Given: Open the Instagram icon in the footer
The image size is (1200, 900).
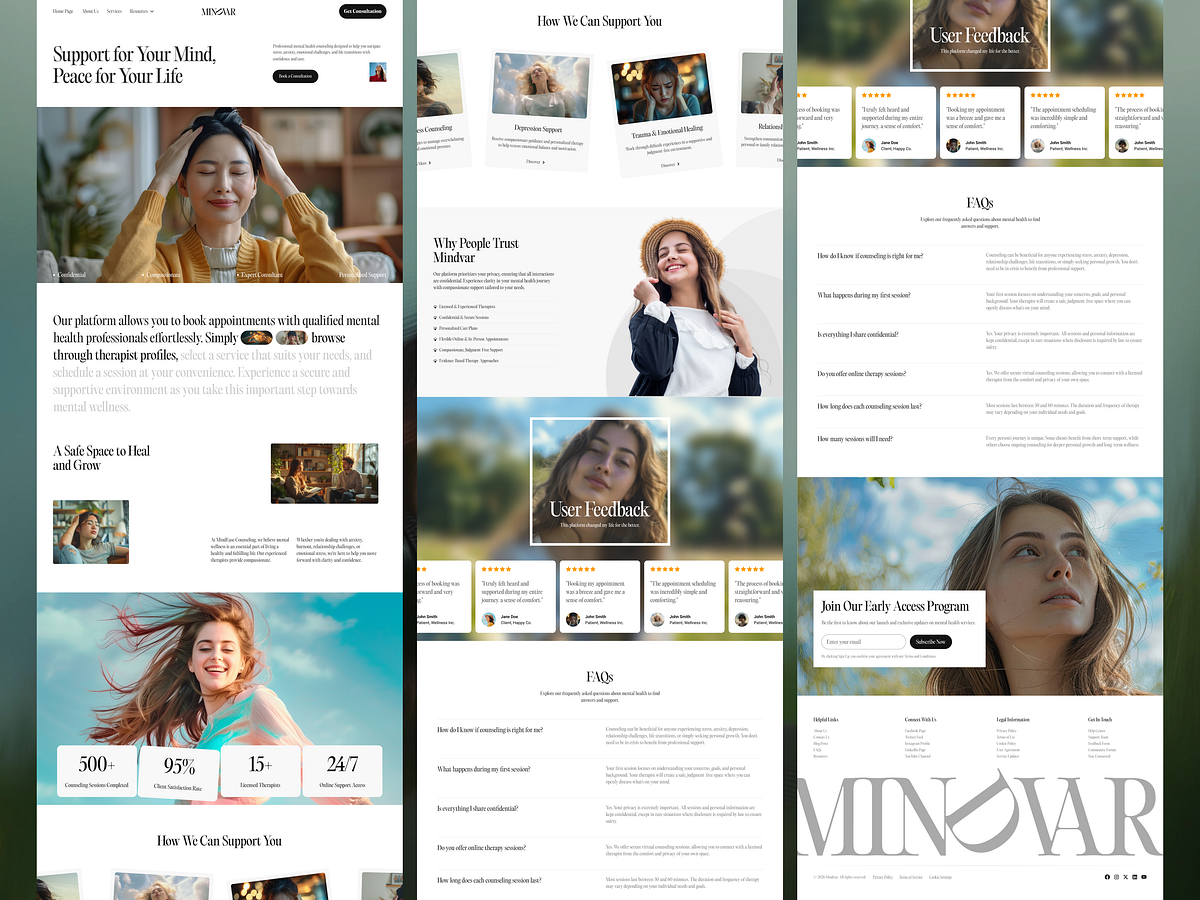Looking at the screenshot, I should coord(1116,877).
